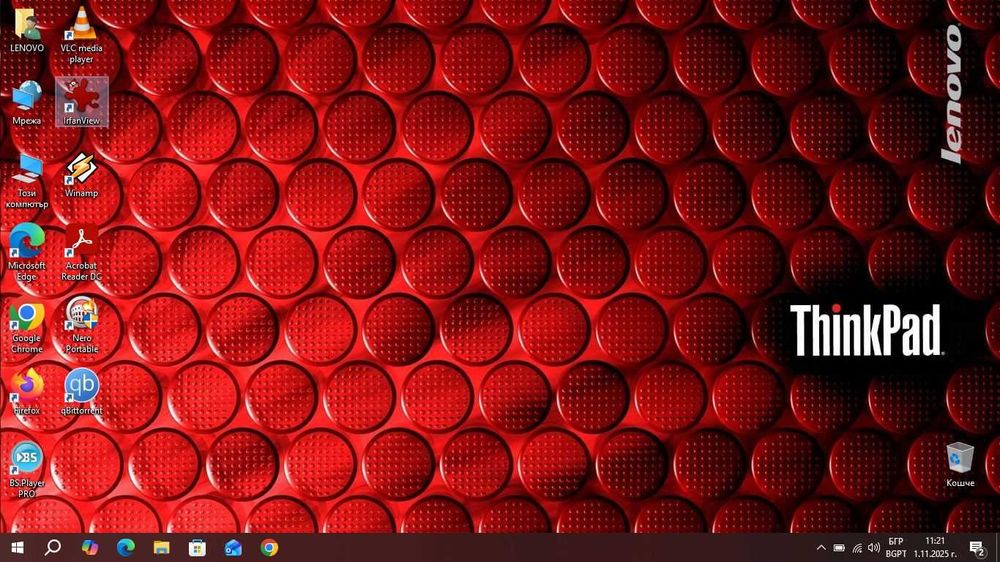
Task: Launch Edge from the taskbar
Action: [126, 547]
